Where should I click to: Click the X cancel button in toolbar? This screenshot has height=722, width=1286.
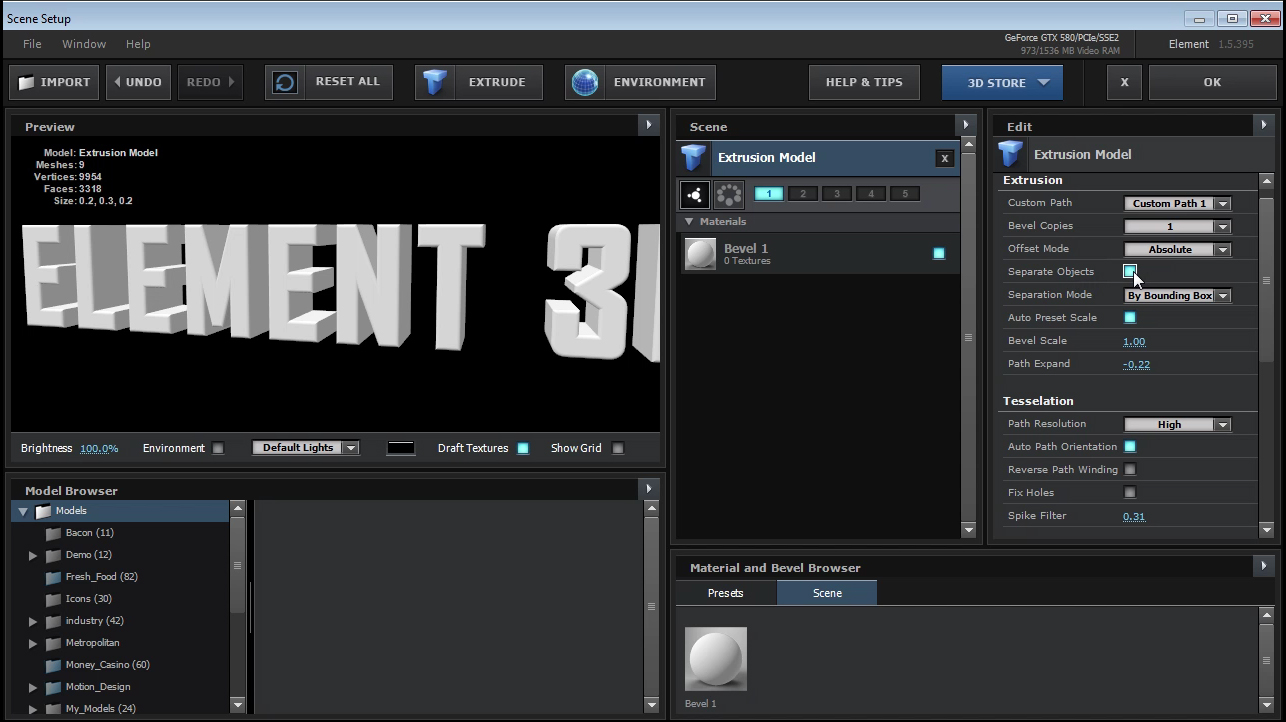(1124, 82)
